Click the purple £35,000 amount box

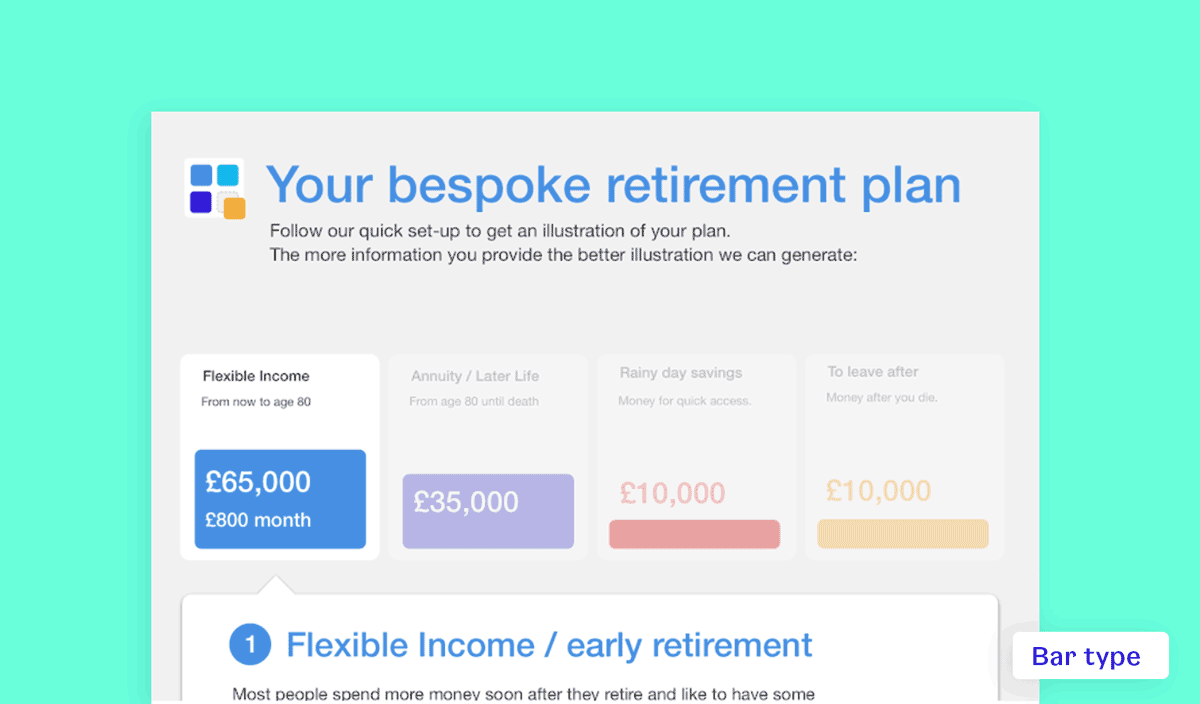coord(488,511)
